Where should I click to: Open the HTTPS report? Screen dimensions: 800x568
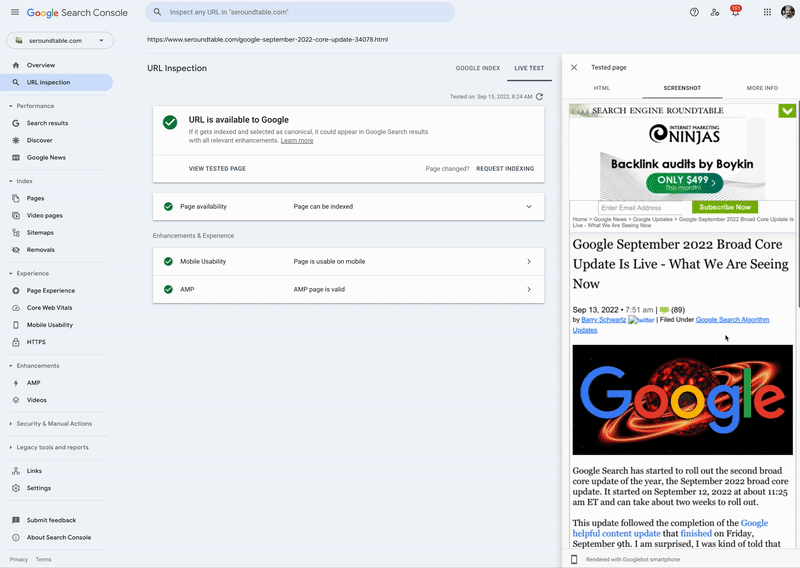click(x=36, y=342)
